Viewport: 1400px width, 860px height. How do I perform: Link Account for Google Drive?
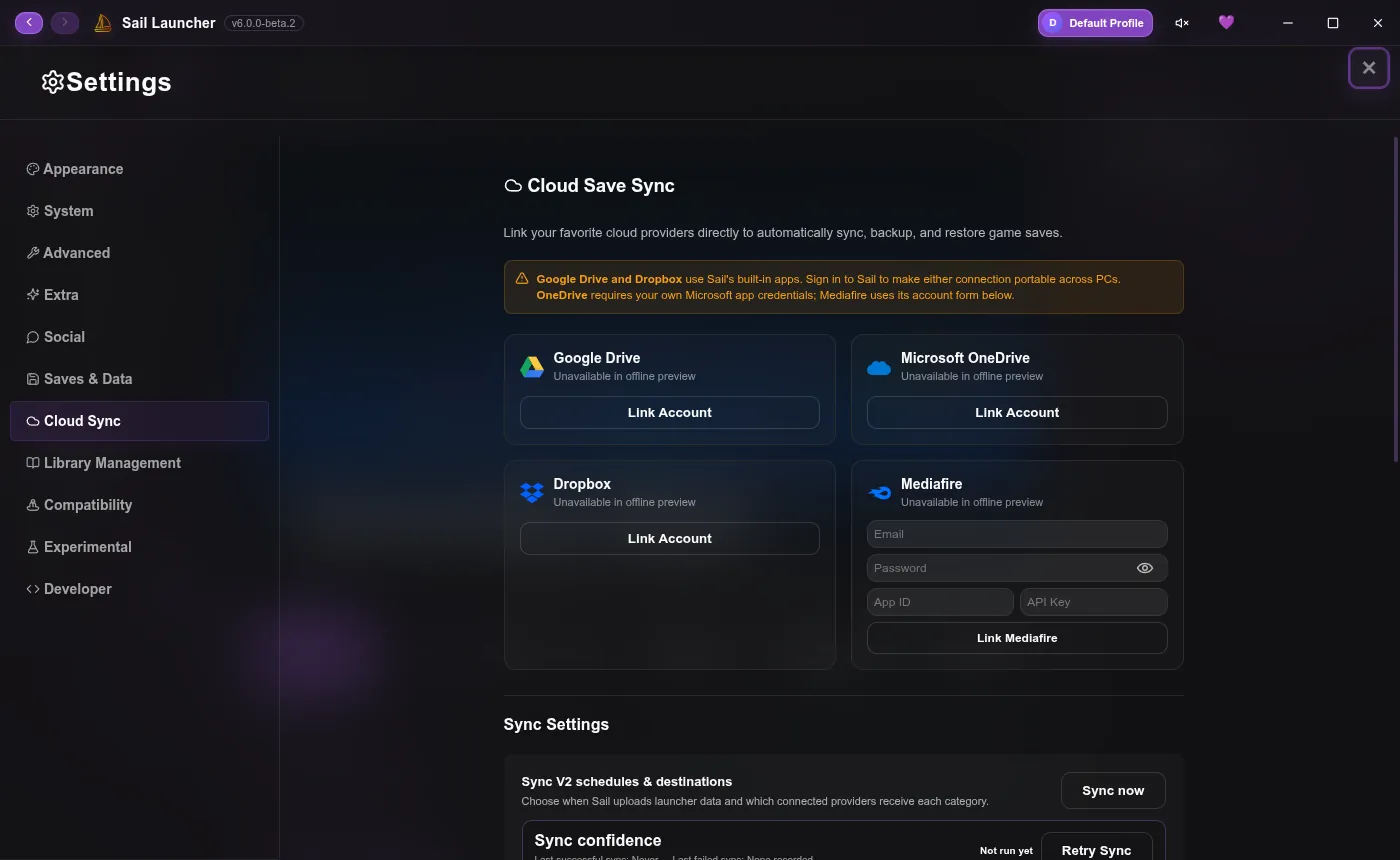tap(670, 412)
